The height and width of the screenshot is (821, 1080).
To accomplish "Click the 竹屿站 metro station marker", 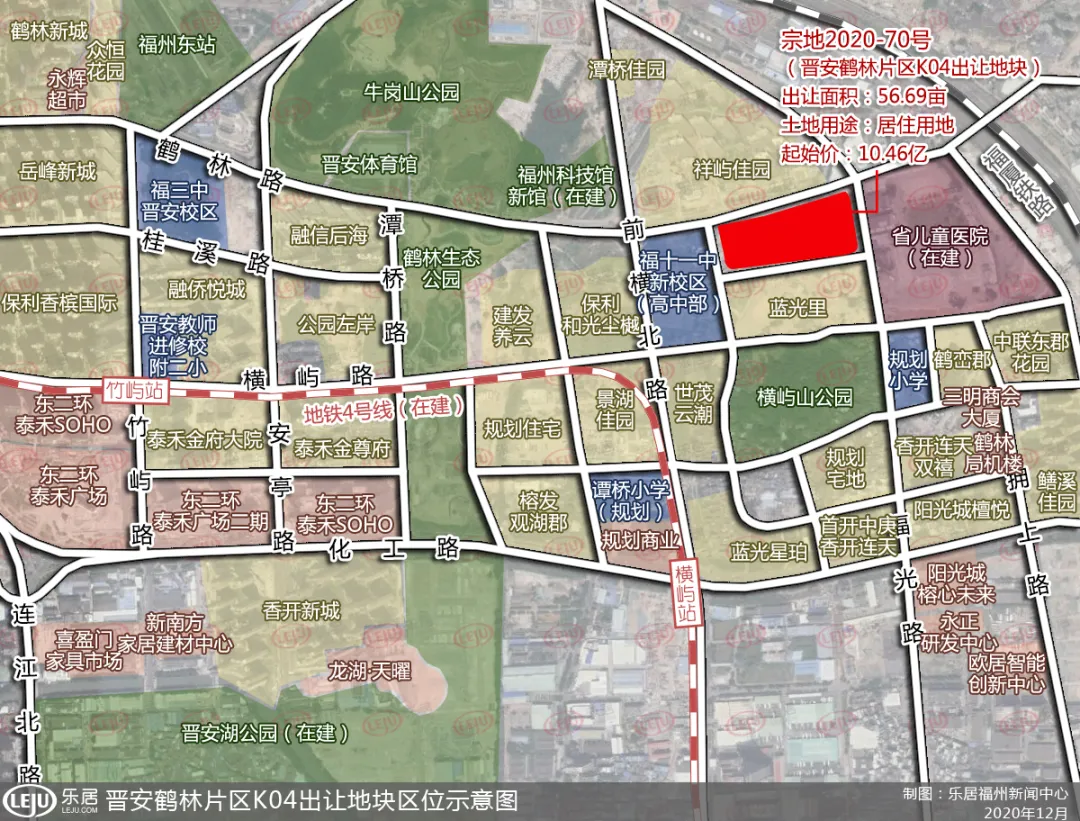I will tap(135, 391).
